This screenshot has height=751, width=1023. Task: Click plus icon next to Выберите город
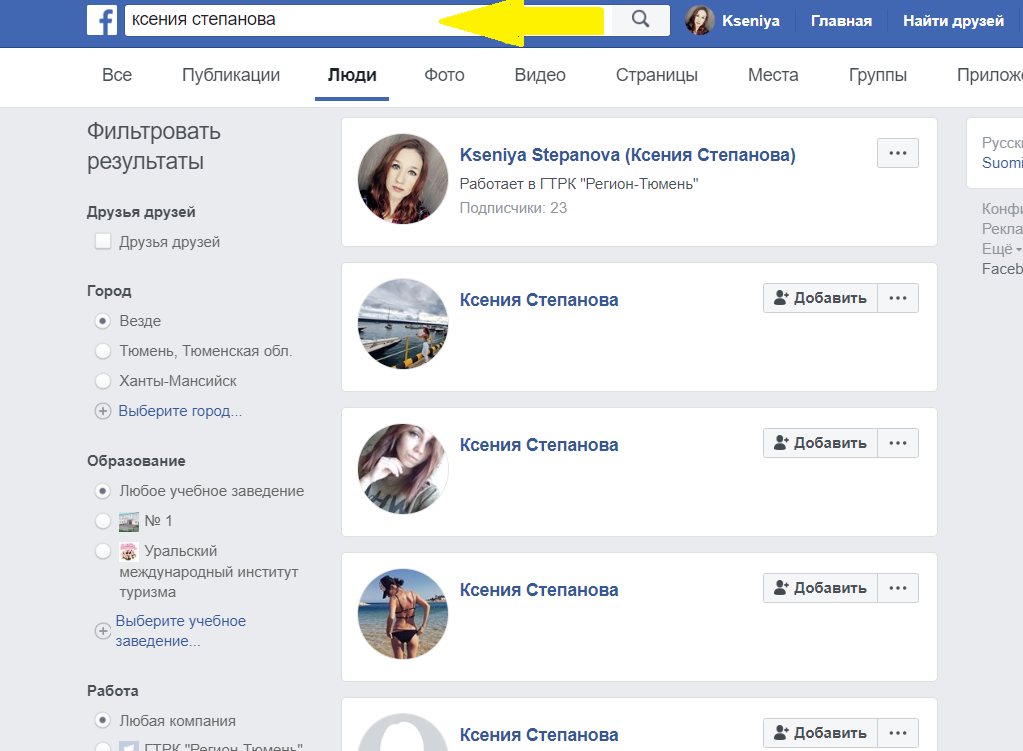(102, 411)
